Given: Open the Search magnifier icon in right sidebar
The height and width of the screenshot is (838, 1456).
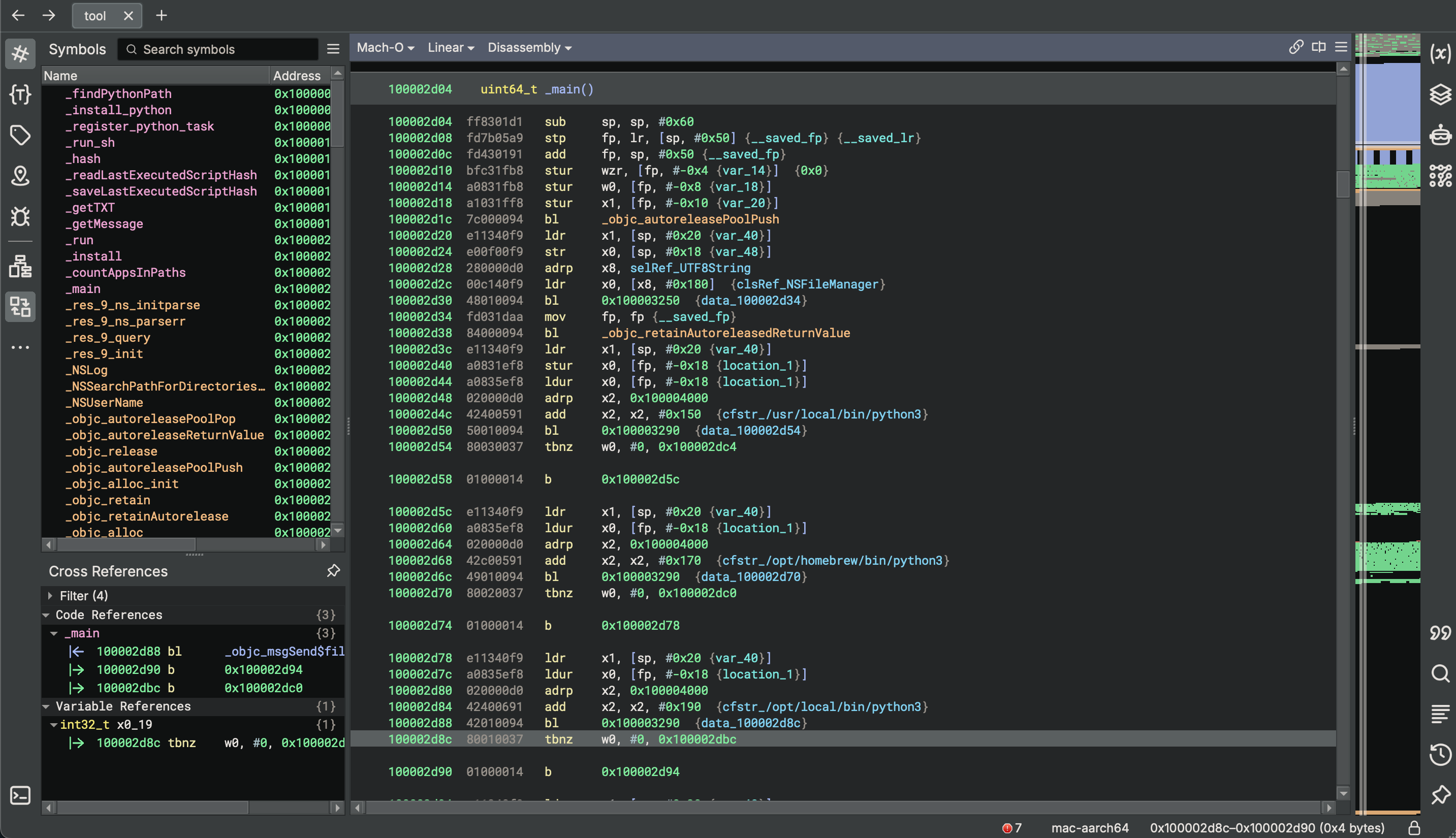Looking at the screenshot, I should [1440, 673].
